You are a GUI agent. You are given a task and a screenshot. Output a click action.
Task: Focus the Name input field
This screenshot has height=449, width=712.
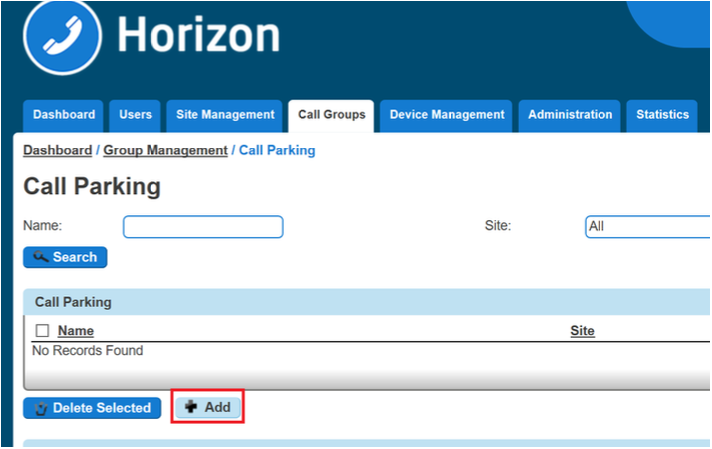[203, 227]
